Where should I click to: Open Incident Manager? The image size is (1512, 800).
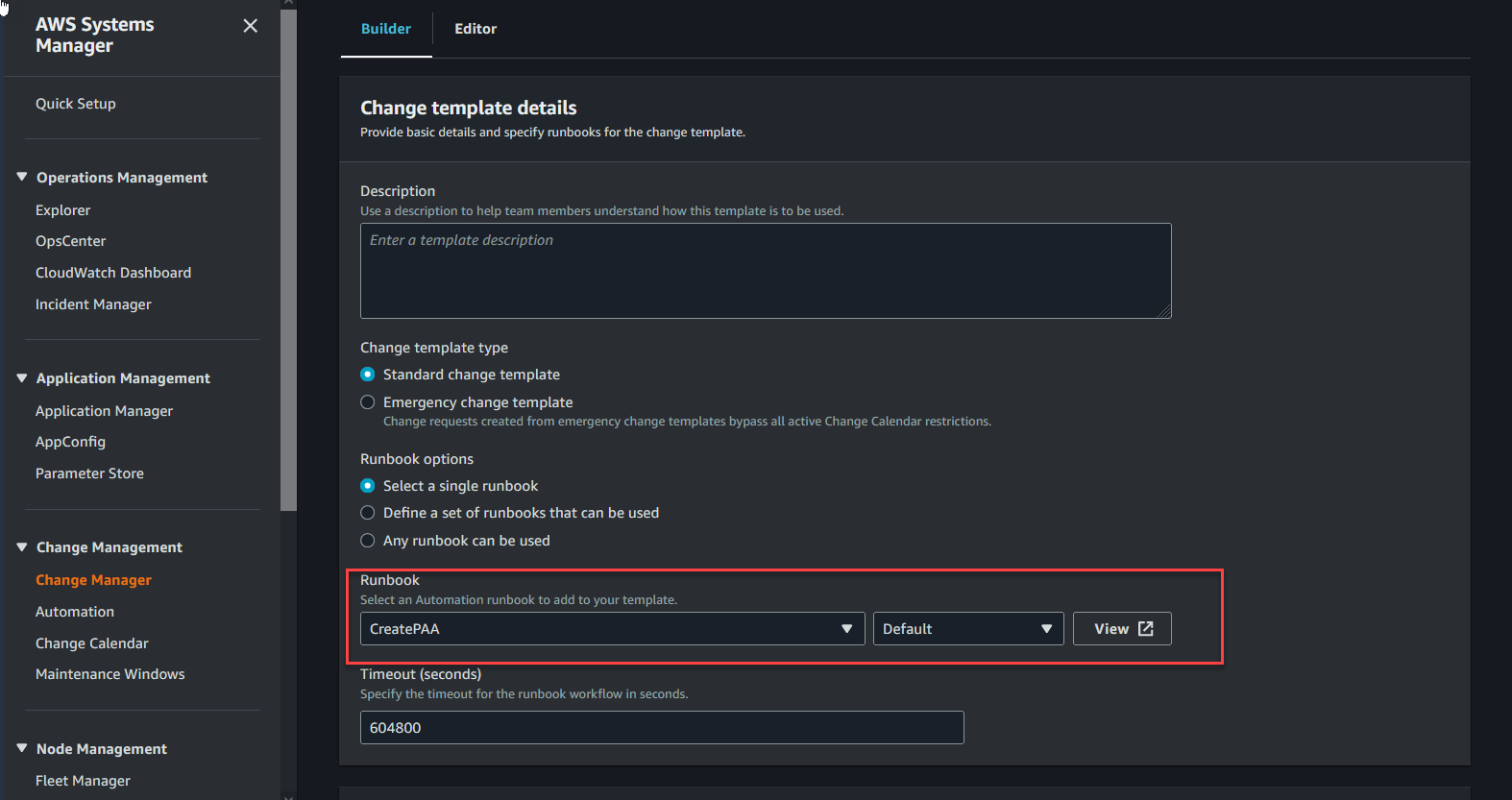point(93,304)
